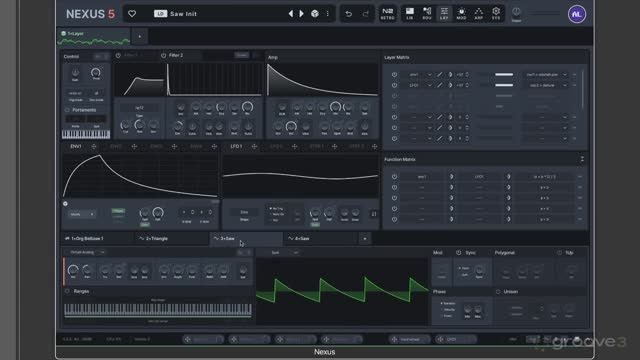Open the Virtual Analog oscillator type dropdown

(x=87, y=253)
